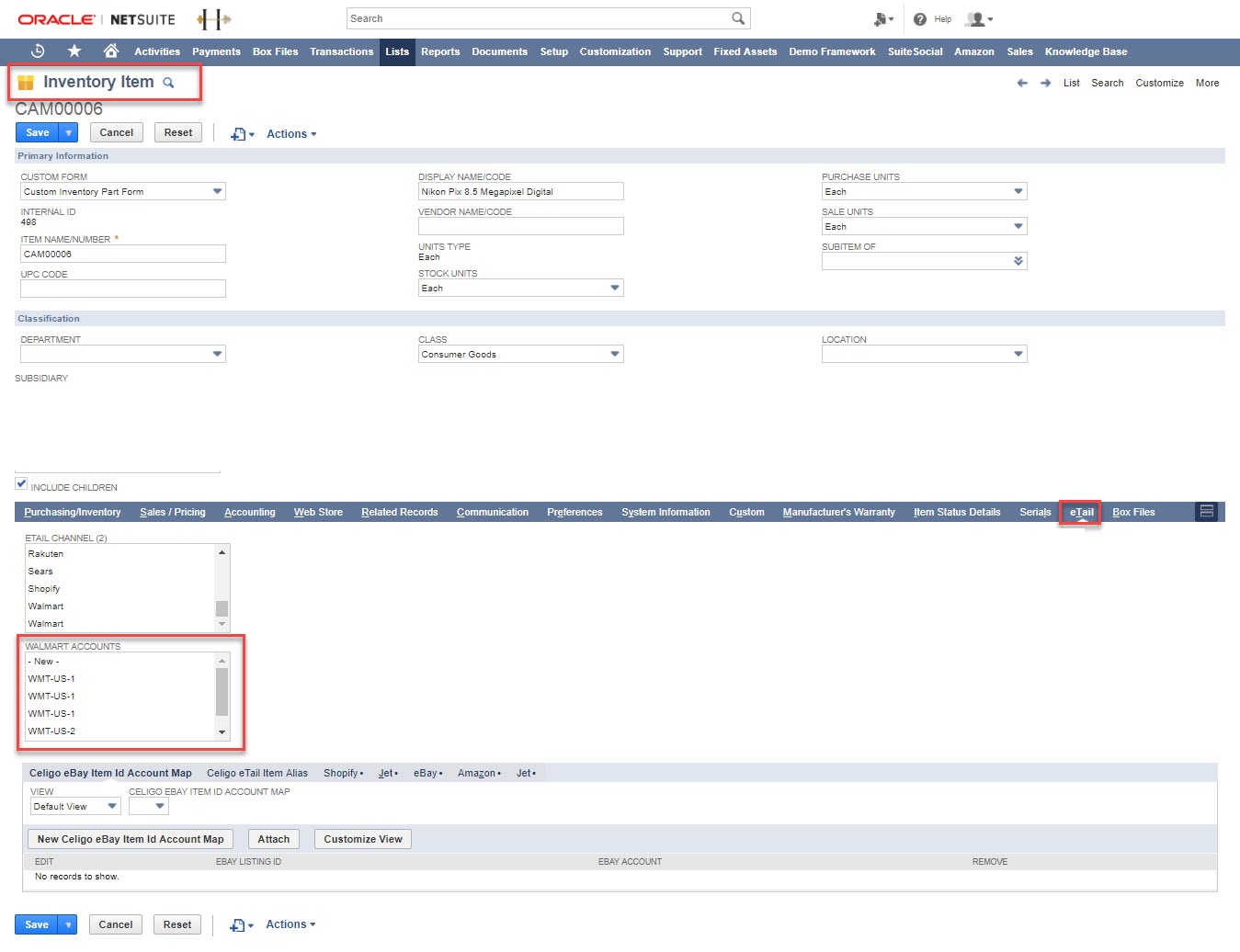Click the inventory item box icon

tap(26, 83)
